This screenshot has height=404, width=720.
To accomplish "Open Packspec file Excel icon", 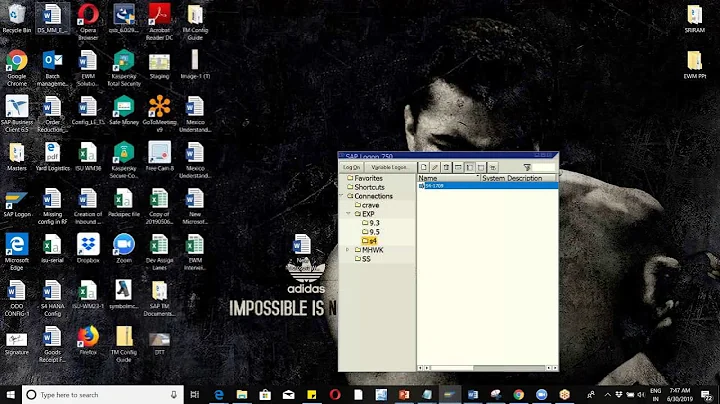I will tap(124, 202).
